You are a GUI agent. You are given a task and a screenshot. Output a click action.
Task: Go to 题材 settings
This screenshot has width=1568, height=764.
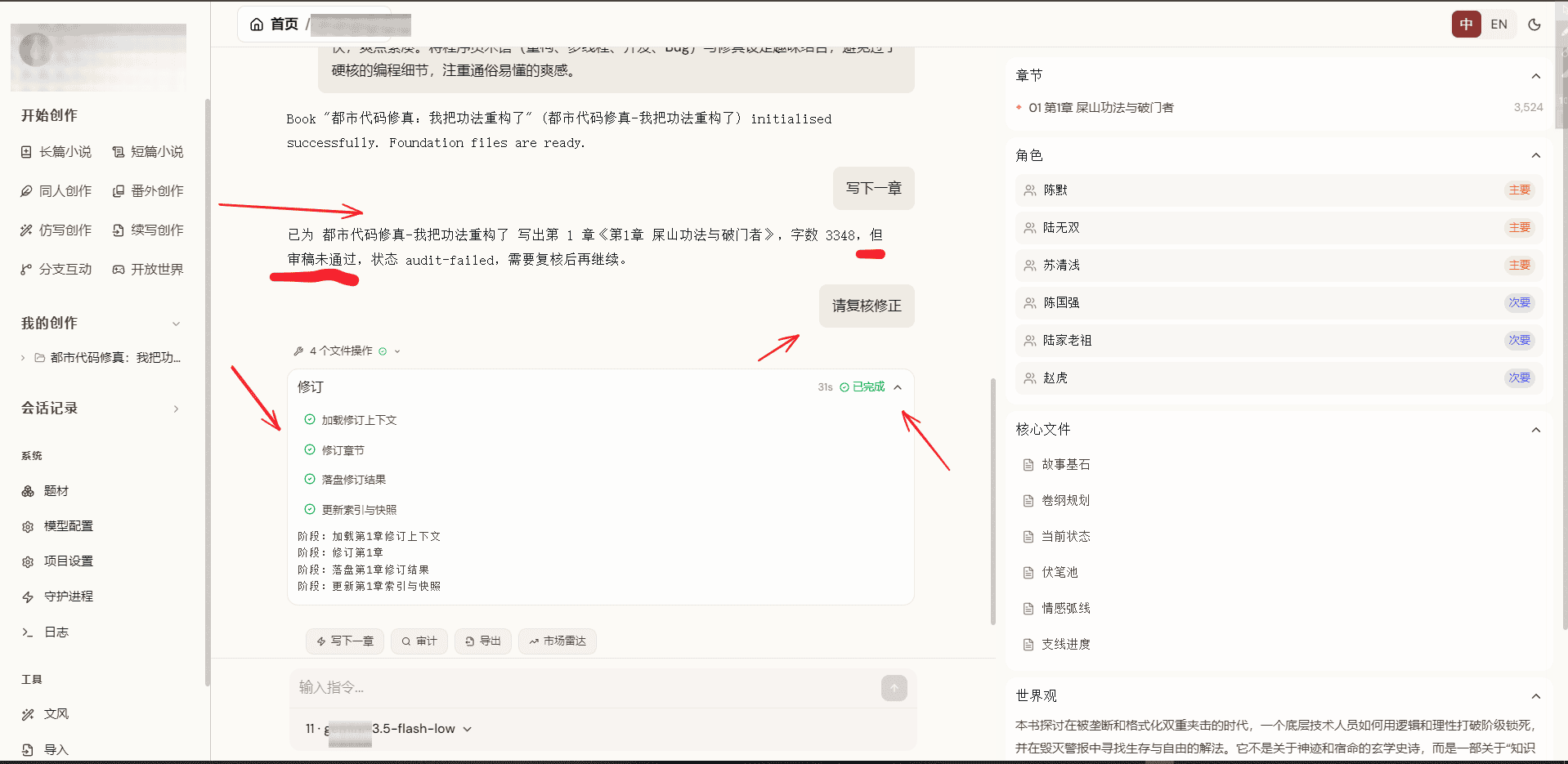point(46,491)
